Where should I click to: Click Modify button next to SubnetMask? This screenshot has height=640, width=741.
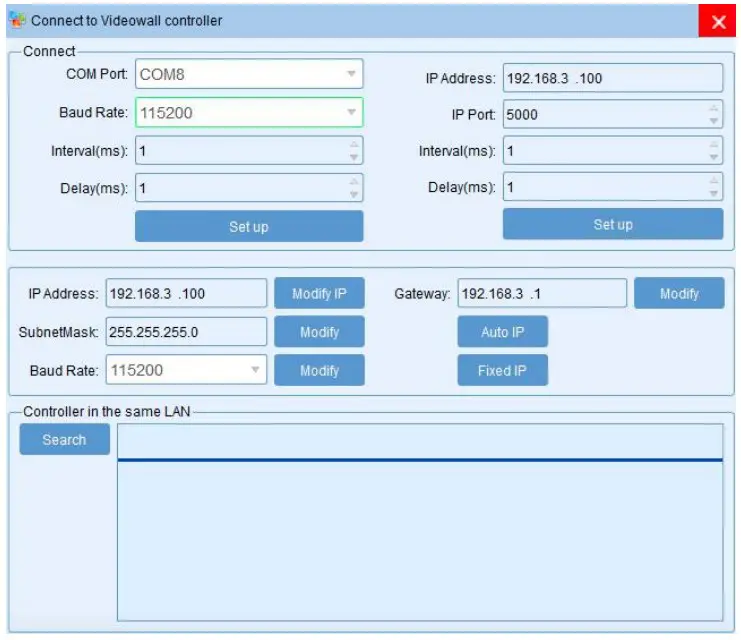pyautogui.click(x=319, y=332)
